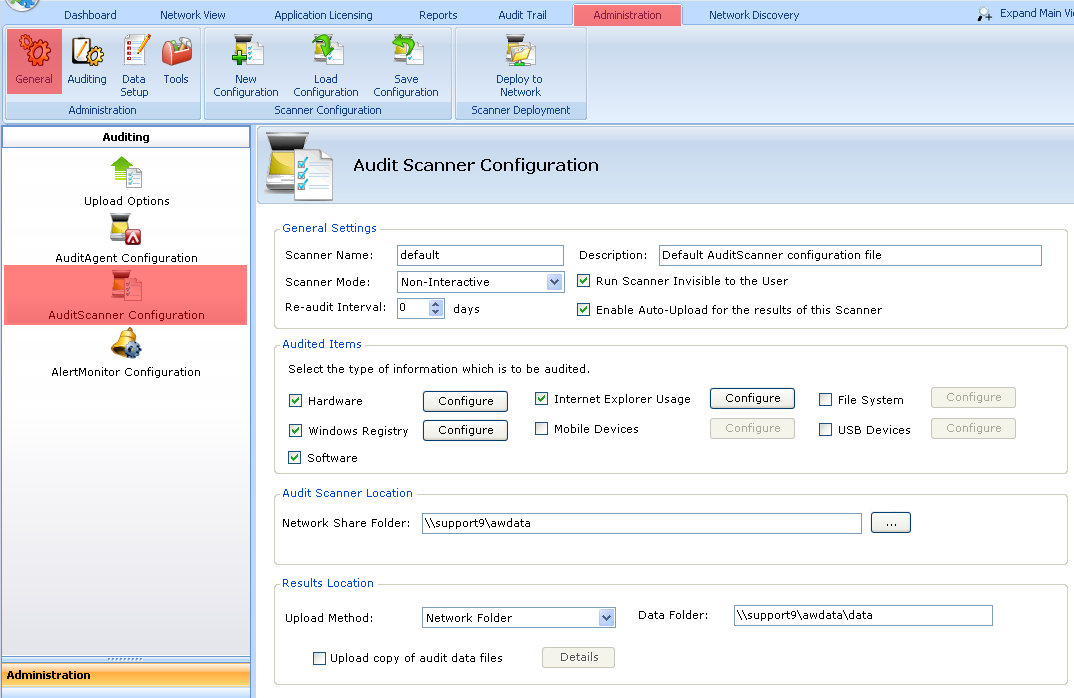Create a New Configuration

246,66
